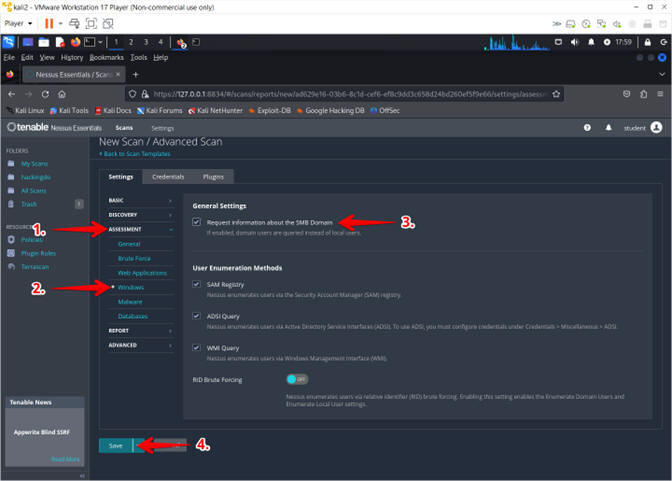The width and height of the screenshot is (672, 481).
Task: Close the Nessus Essentials browser tab
Action: (x=118, y=75)
